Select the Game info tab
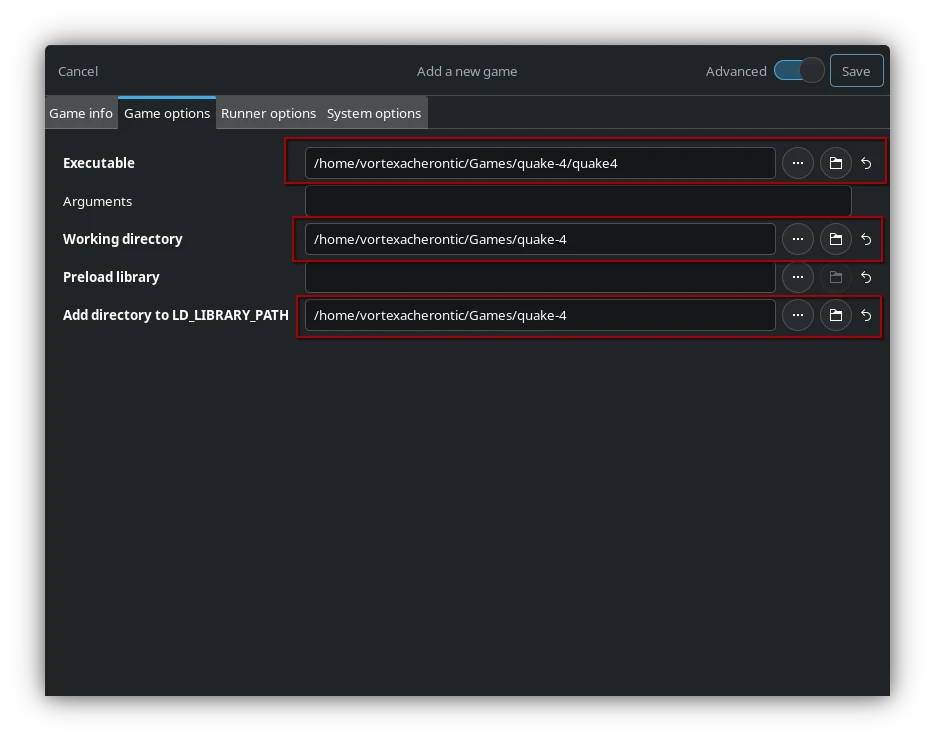This screenshot has width=935, height=741. coord(81,113)
